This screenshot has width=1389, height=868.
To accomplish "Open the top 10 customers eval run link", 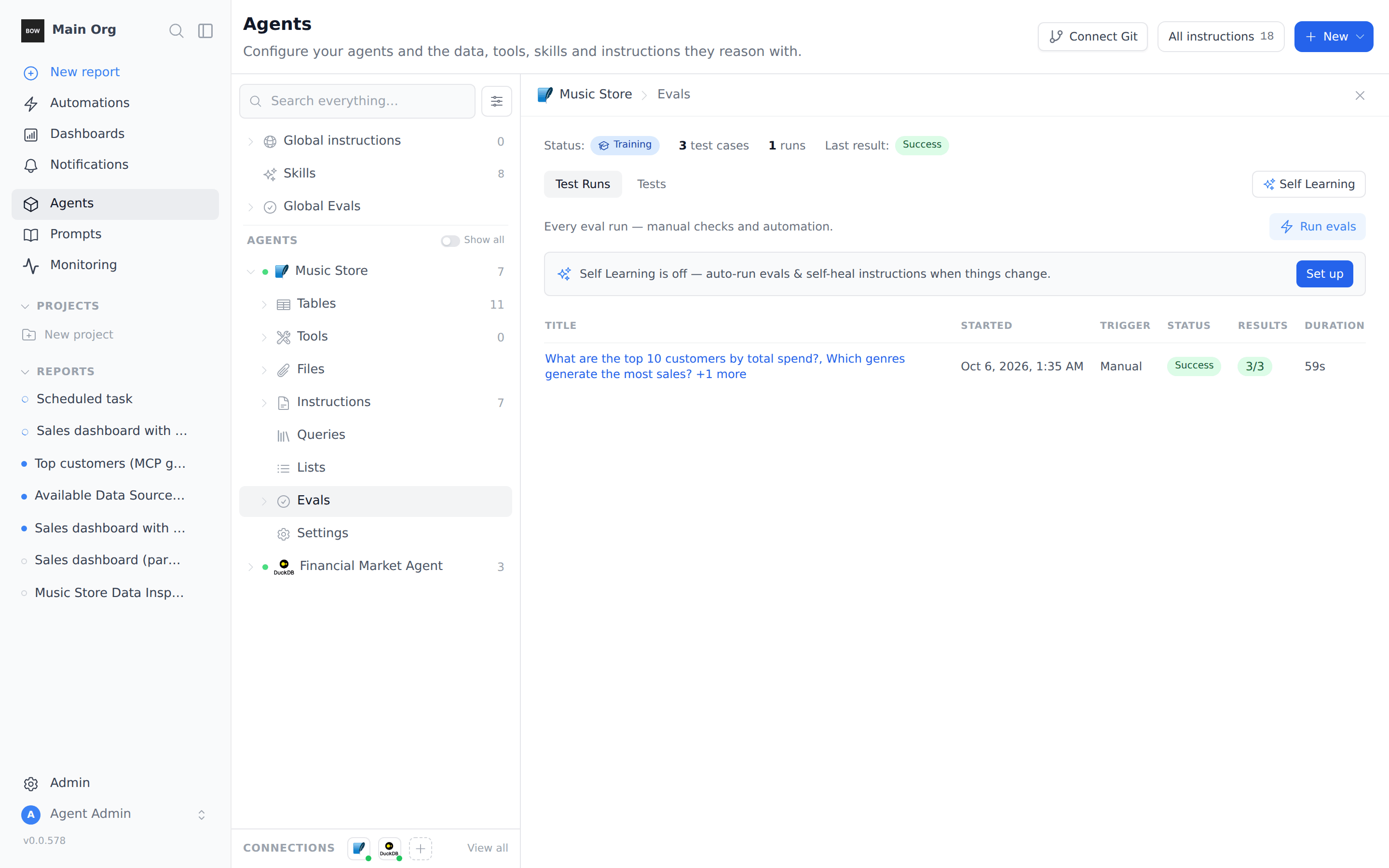I will [724, 366].
